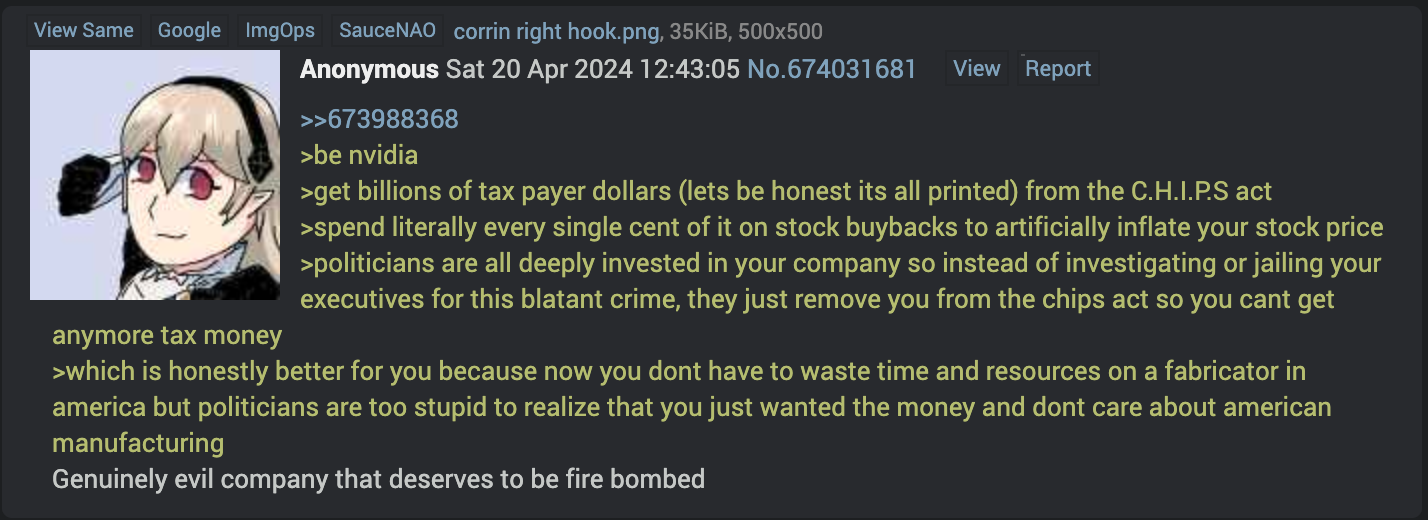Click the ">be nvidia" greentext line
Screen dimensions: 1428x520
[x=359, y=156]
